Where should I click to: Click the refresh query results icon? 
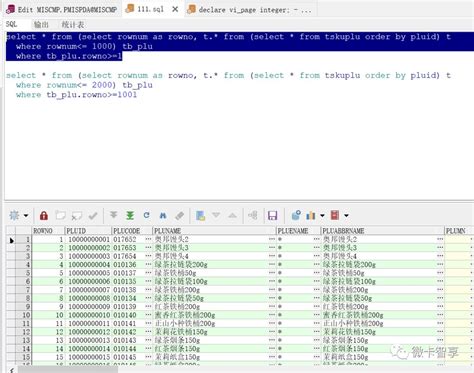point(146,215)
